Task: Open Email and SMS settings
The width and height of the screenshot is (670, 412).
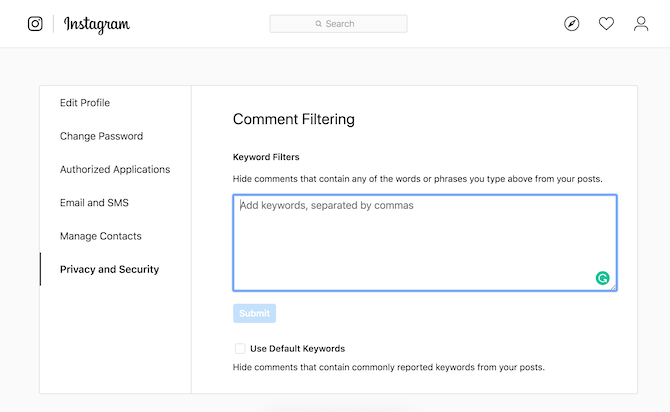Action: 94,203
